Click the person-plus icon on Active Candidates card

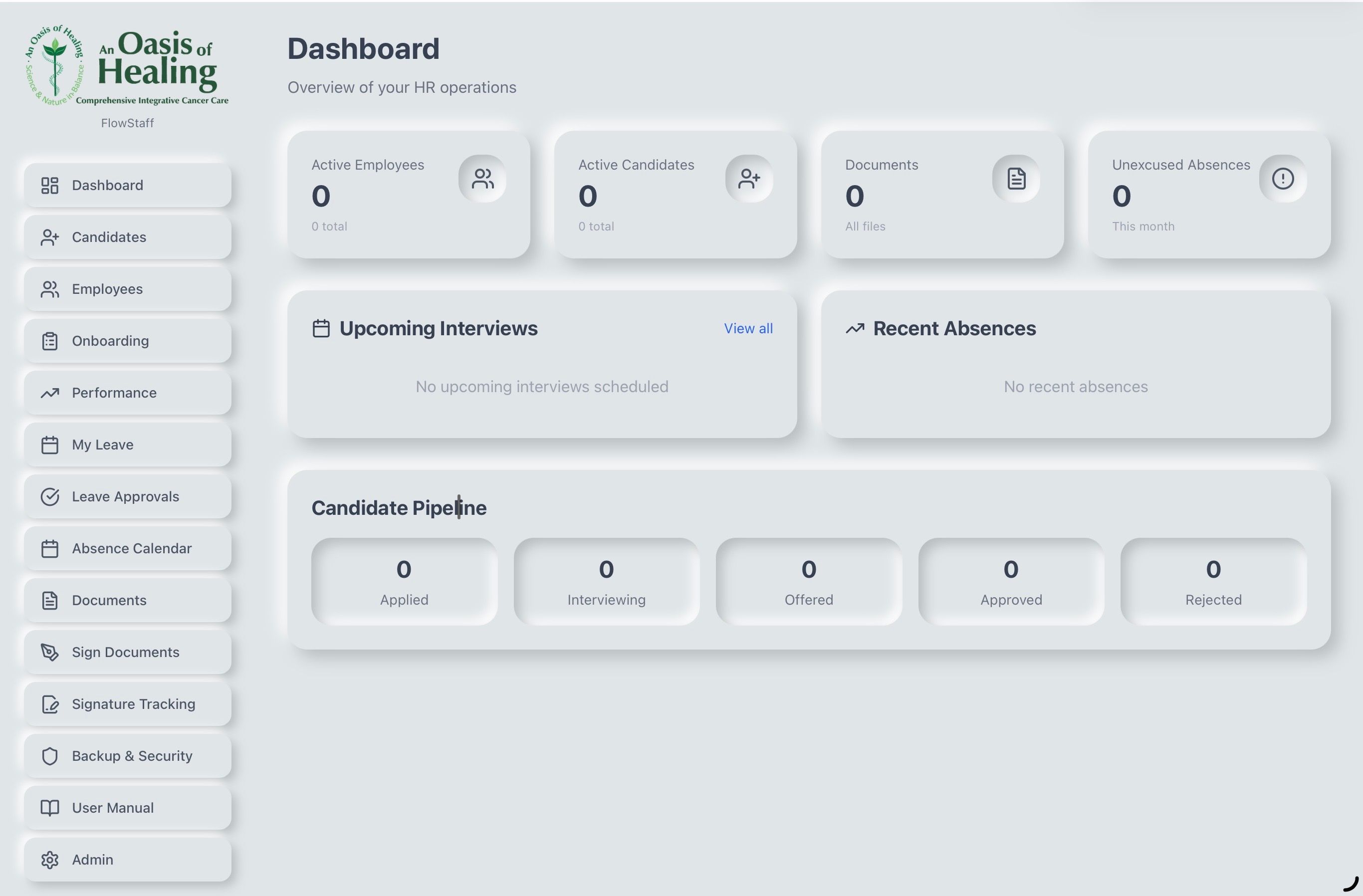(x=749, y=179)
